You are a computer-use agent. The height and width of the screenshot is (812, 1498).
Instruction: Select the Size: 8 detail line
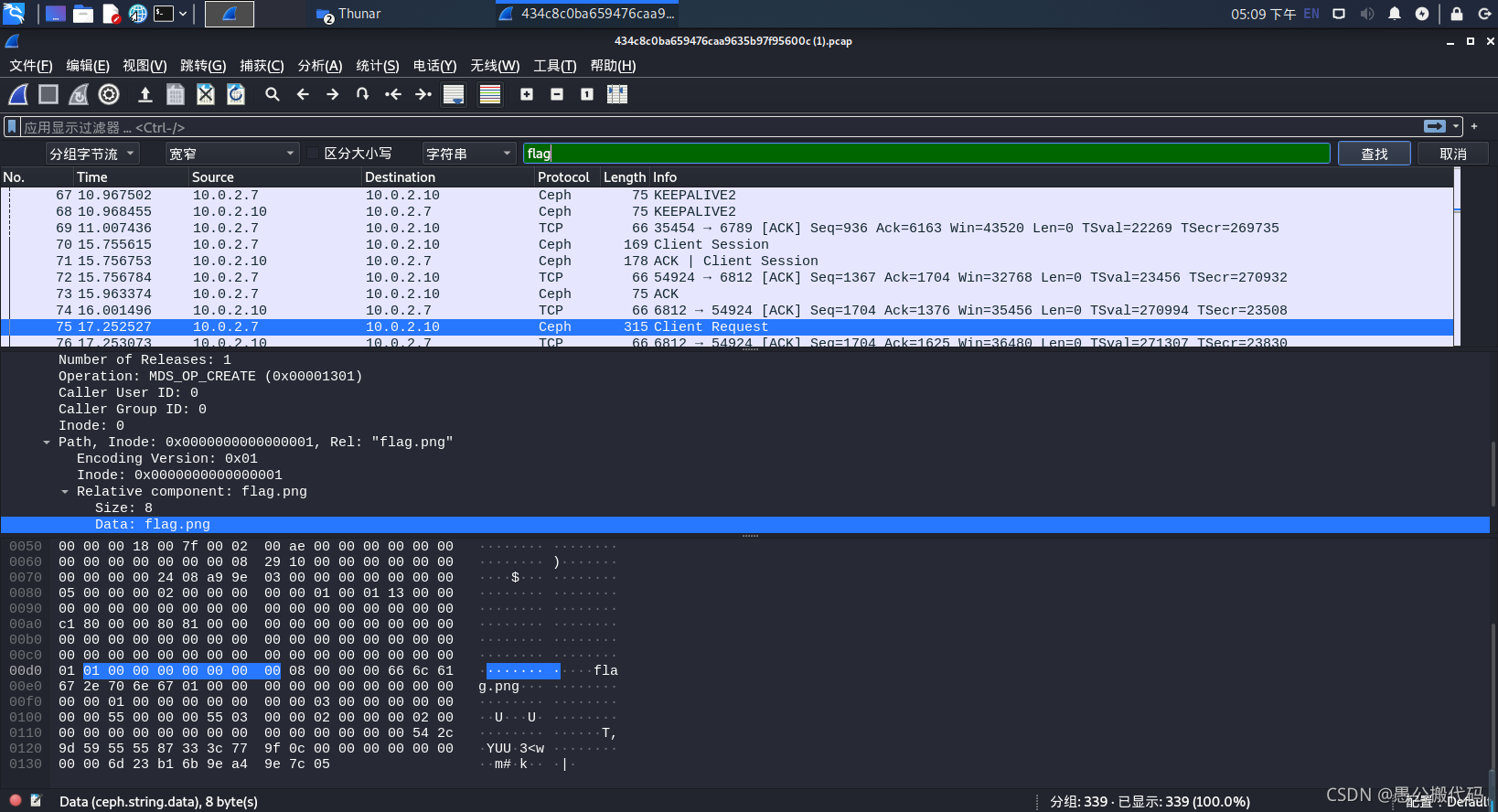tap(123, 508)
